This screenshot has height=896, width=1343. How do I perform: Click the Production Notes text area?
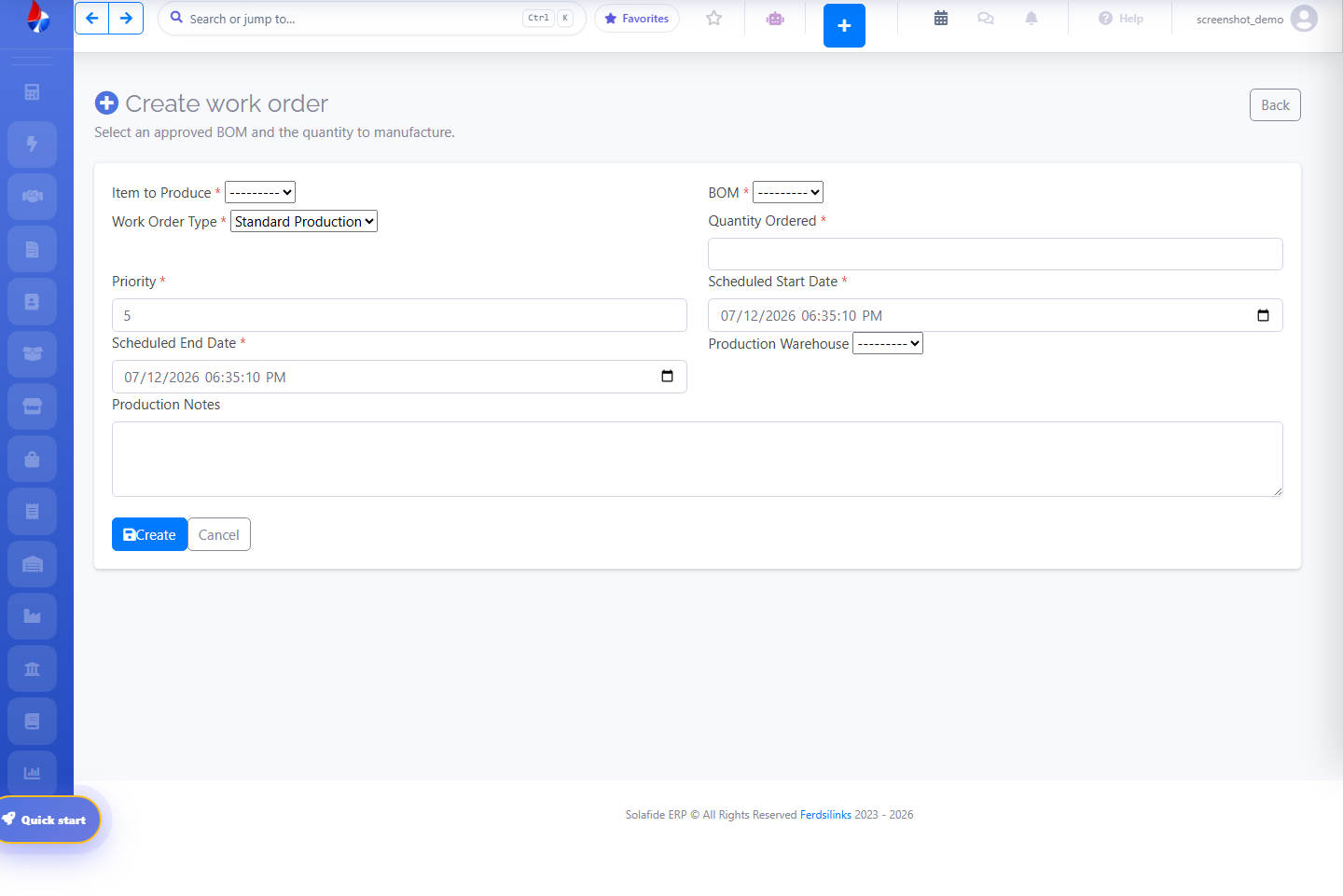click(698, 459)
